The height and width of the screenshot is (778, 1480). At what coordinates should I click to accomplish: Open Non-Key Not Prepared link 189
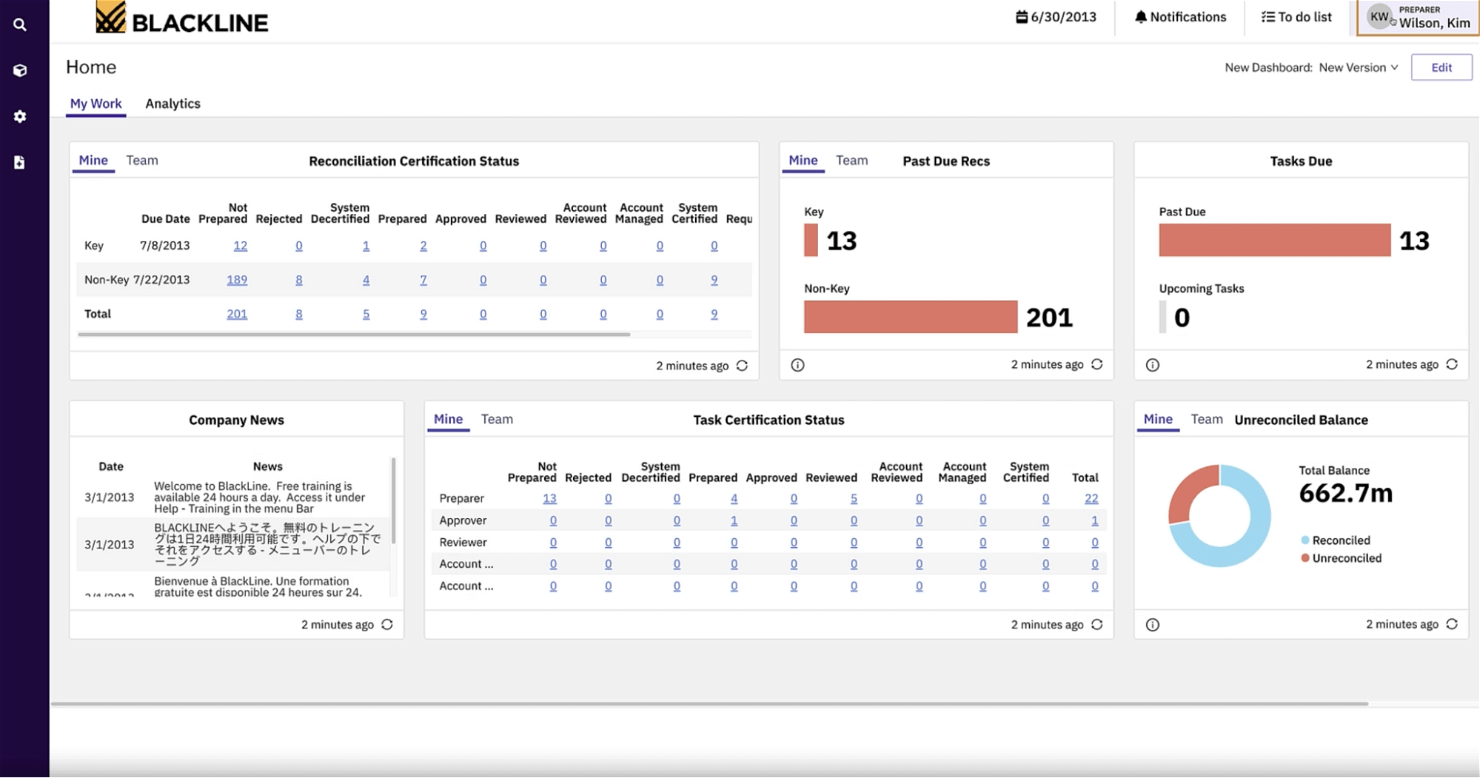(237, 280)
